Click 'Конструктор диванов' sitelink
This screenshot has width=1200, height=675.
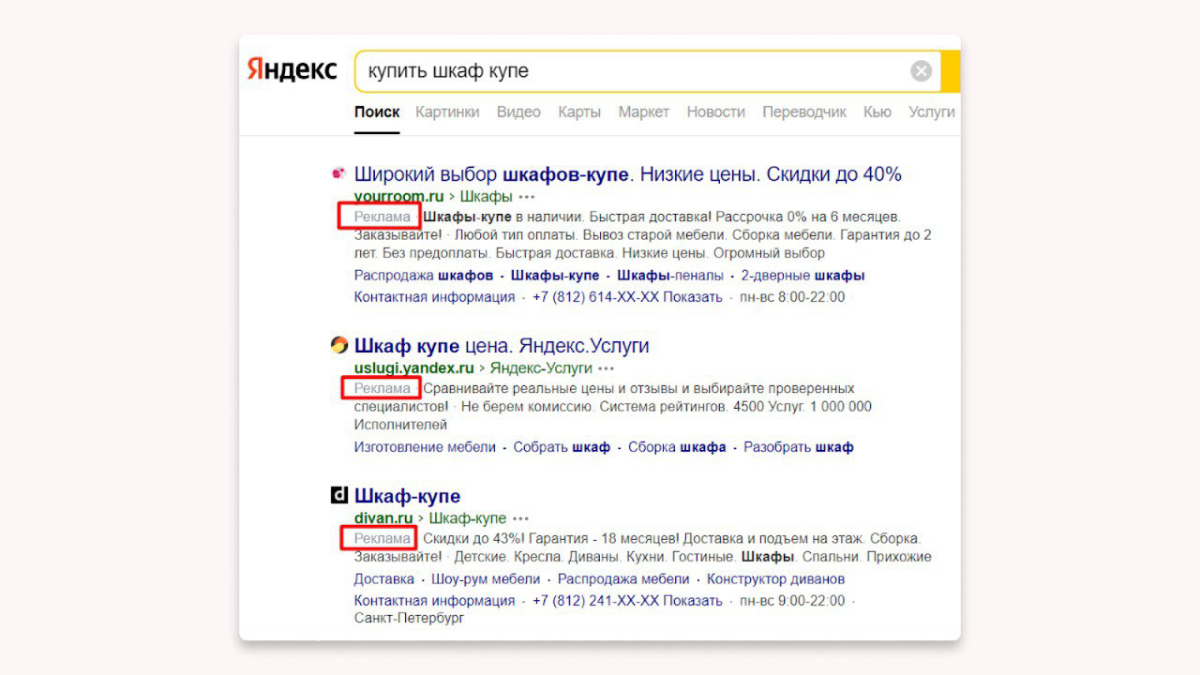(x=775, y=579)
